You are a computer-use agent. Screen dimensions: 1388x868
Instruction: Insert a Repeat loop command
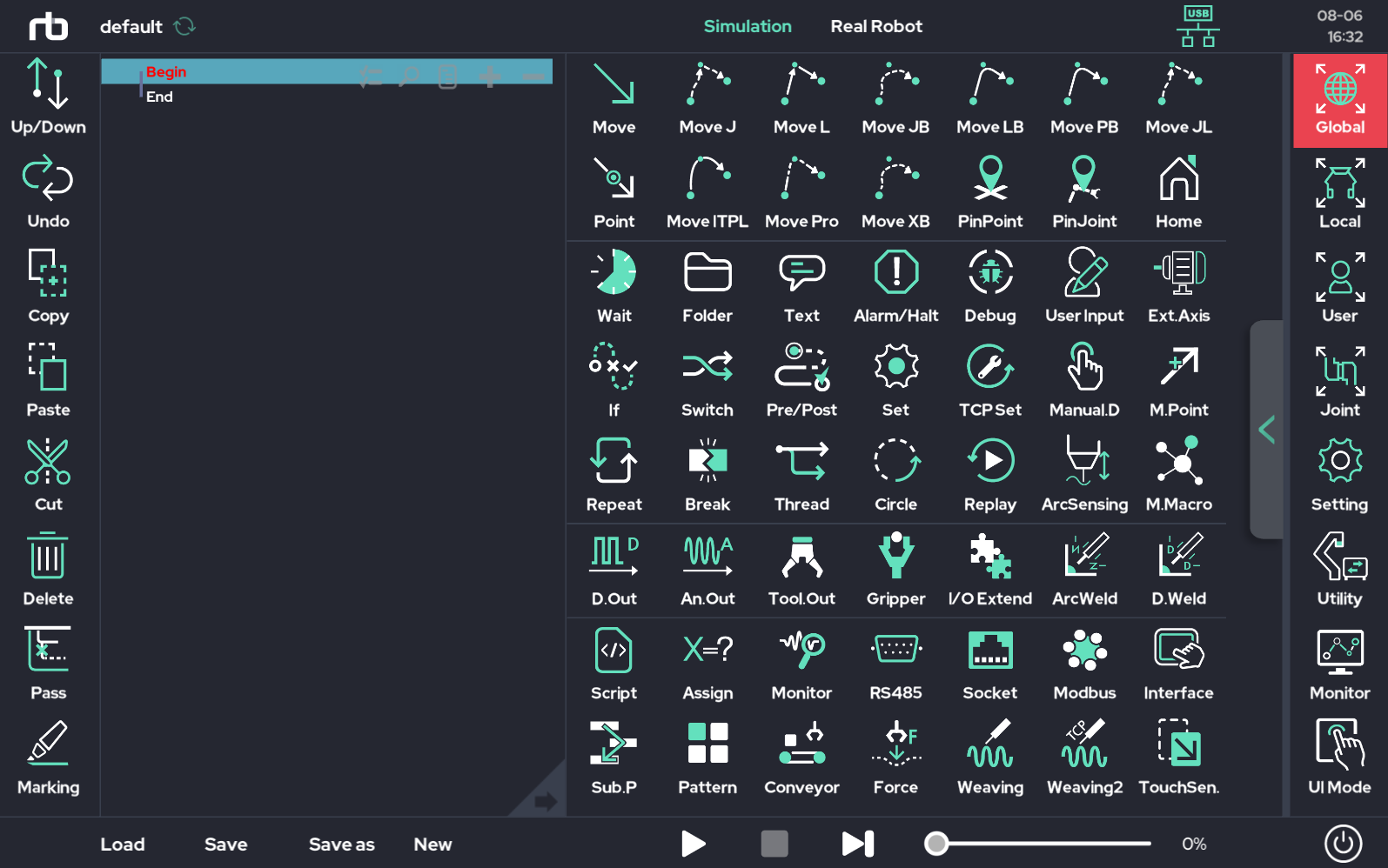click(x=614, y=475)
